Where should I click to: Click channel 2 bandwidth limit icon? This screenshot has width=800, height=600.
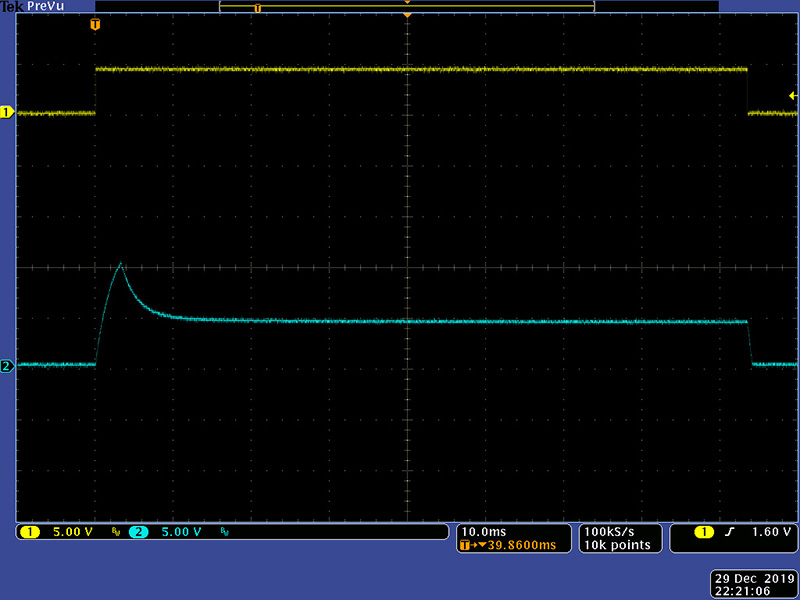pyautogui.click(x=223, y=532)
